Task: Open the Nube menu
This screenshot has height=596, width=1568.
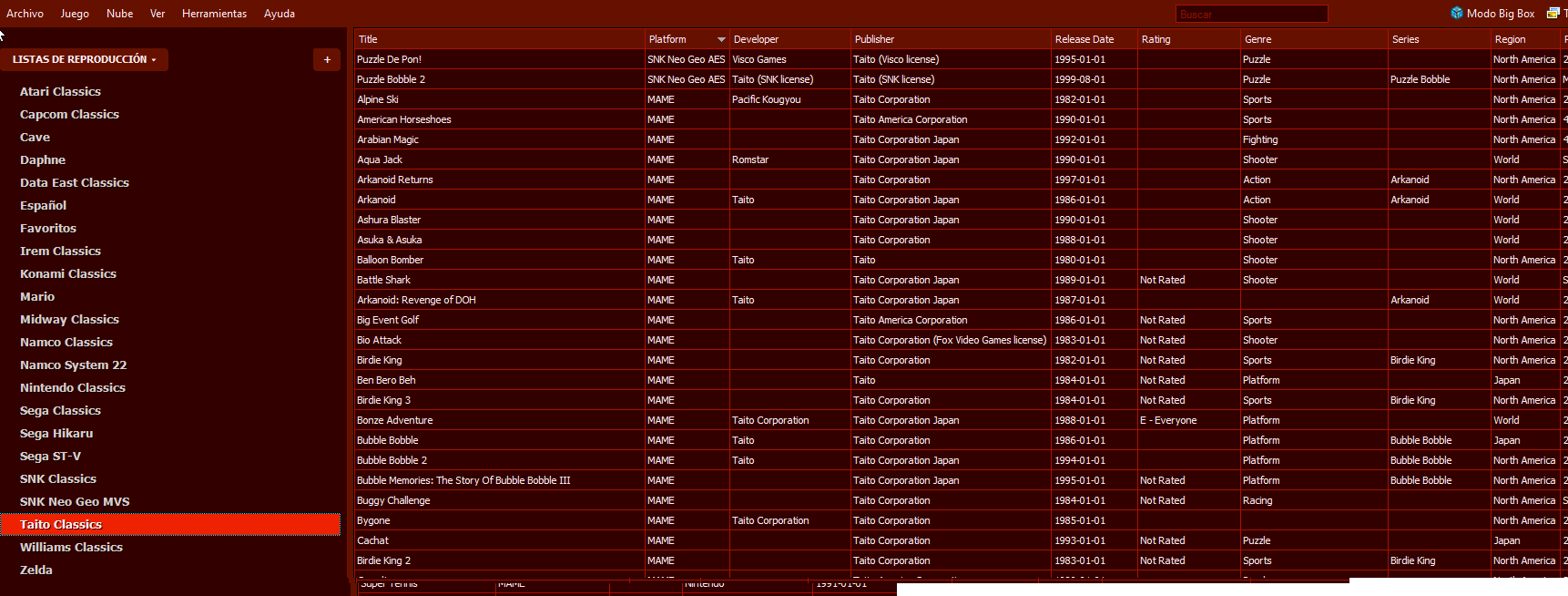Action: (119, 14)
